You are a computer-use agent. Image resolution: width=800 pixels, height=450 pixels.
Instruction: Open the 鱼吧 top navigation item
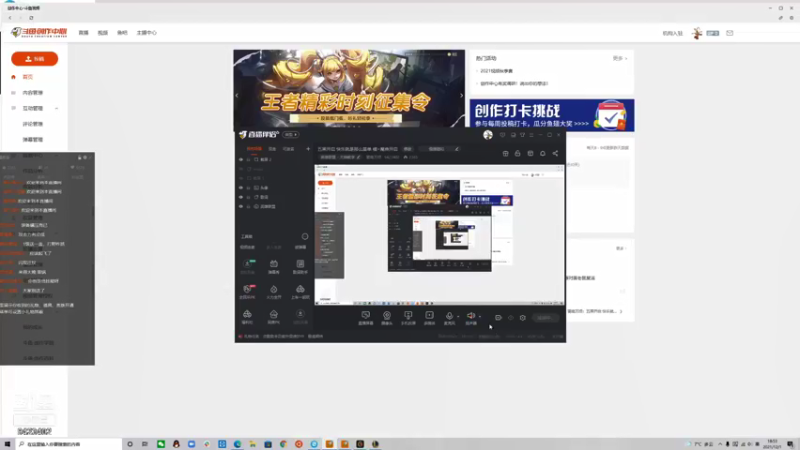coord(122,33)
